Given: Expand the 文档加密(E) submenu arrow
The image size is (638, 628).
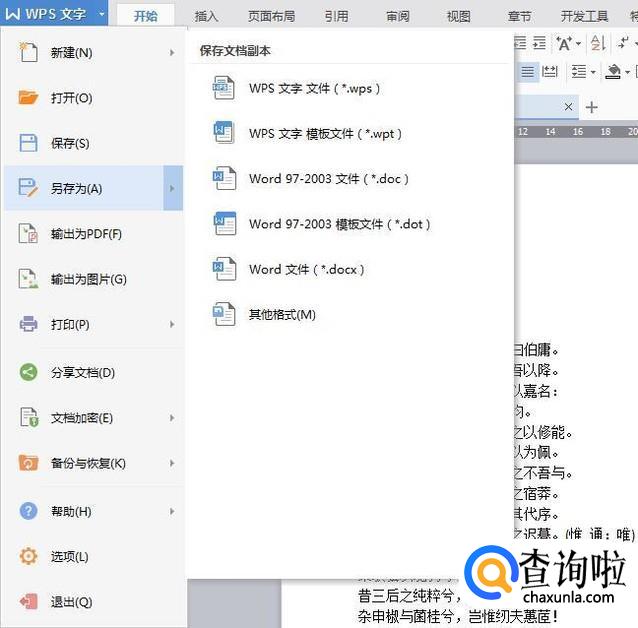Looking at the screenshot, I should click(x=172, y=418).
